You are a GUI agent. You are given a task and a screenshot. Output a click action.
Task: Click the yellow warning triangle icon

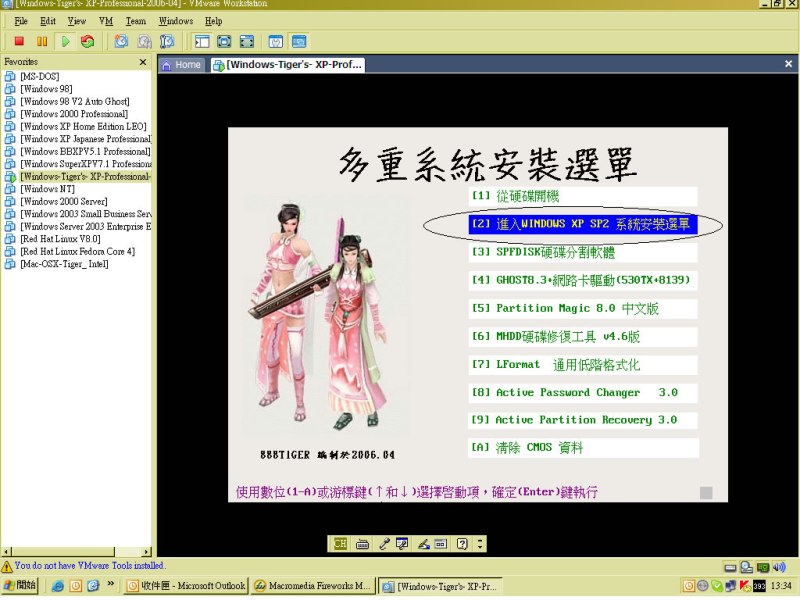pos(7,566)
